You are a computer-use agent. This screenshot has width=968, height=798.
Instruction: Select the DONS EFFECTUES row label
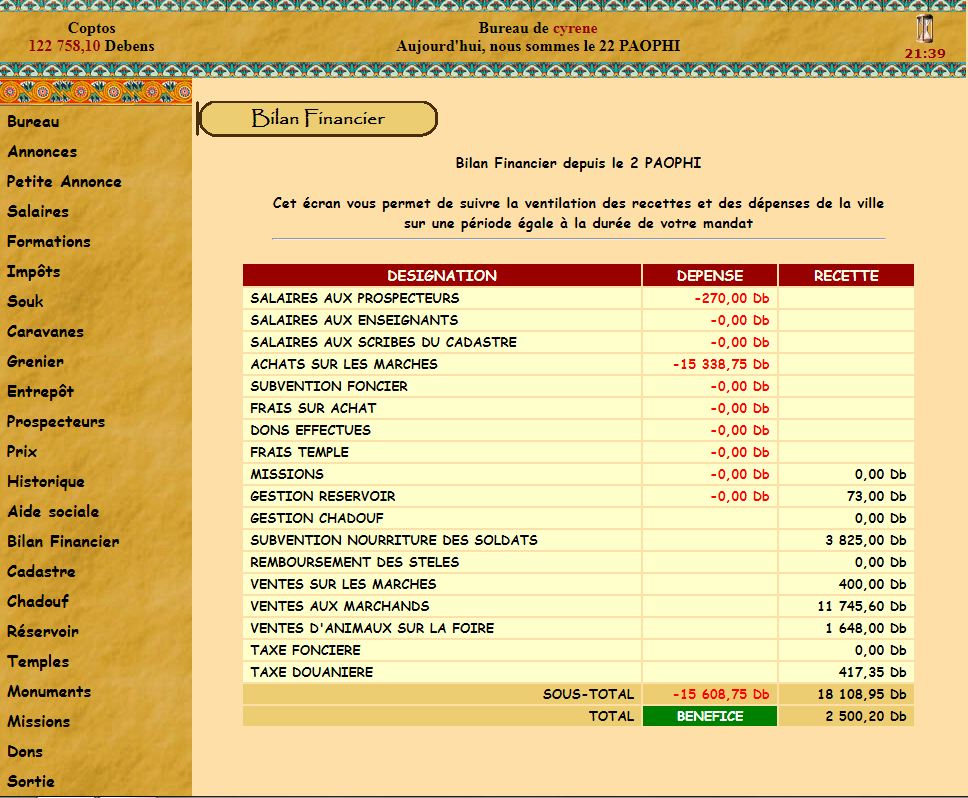click(310, 430)
